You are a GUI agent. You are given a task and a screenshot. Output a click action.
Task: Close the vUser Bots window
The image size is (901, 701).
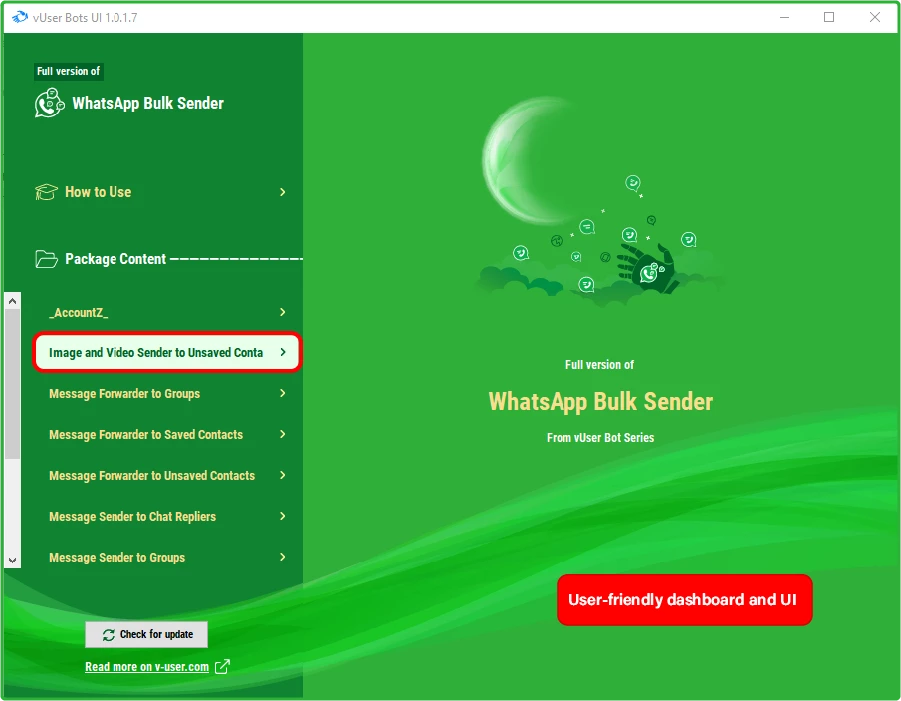pyautogui.click(x=875, y=17)
